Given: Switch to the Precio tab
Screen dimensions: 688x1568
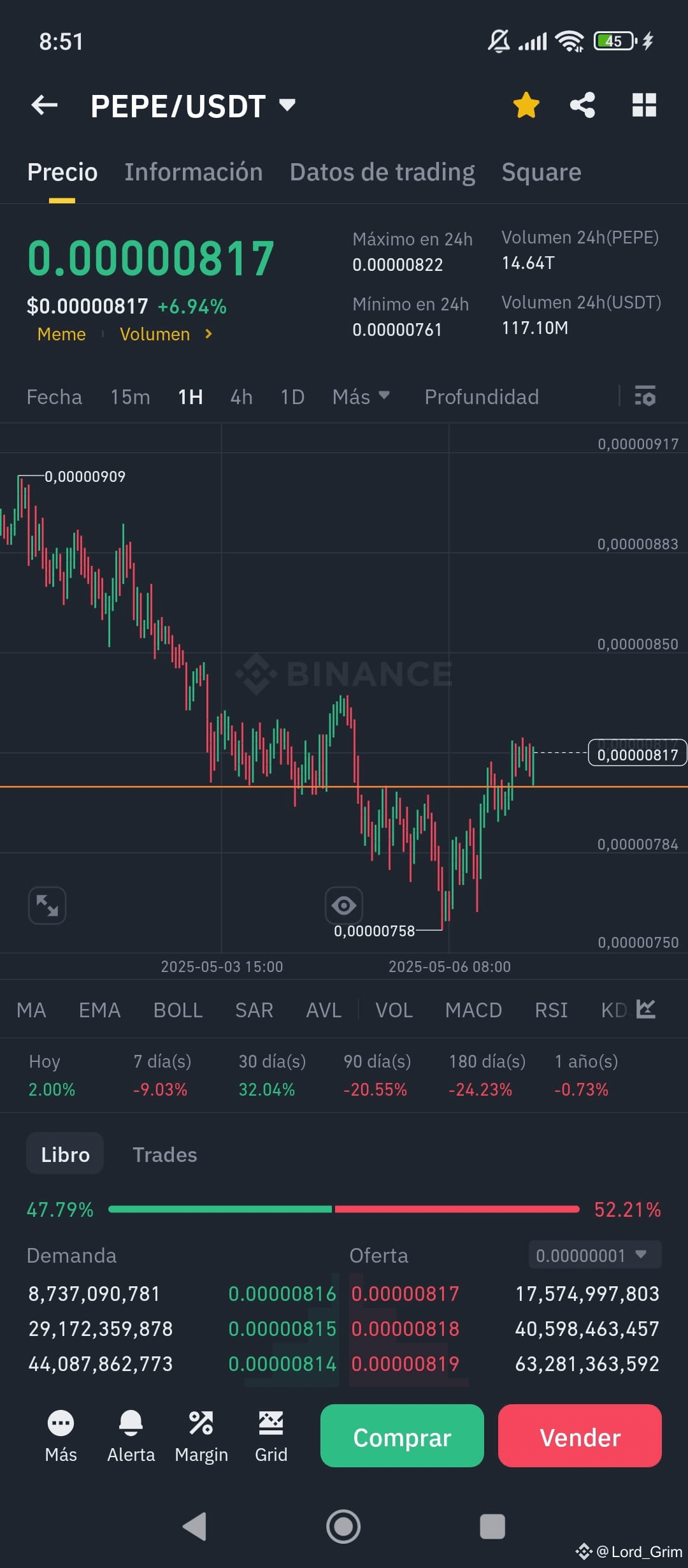Looking at the screenshot, I should 62,172.
